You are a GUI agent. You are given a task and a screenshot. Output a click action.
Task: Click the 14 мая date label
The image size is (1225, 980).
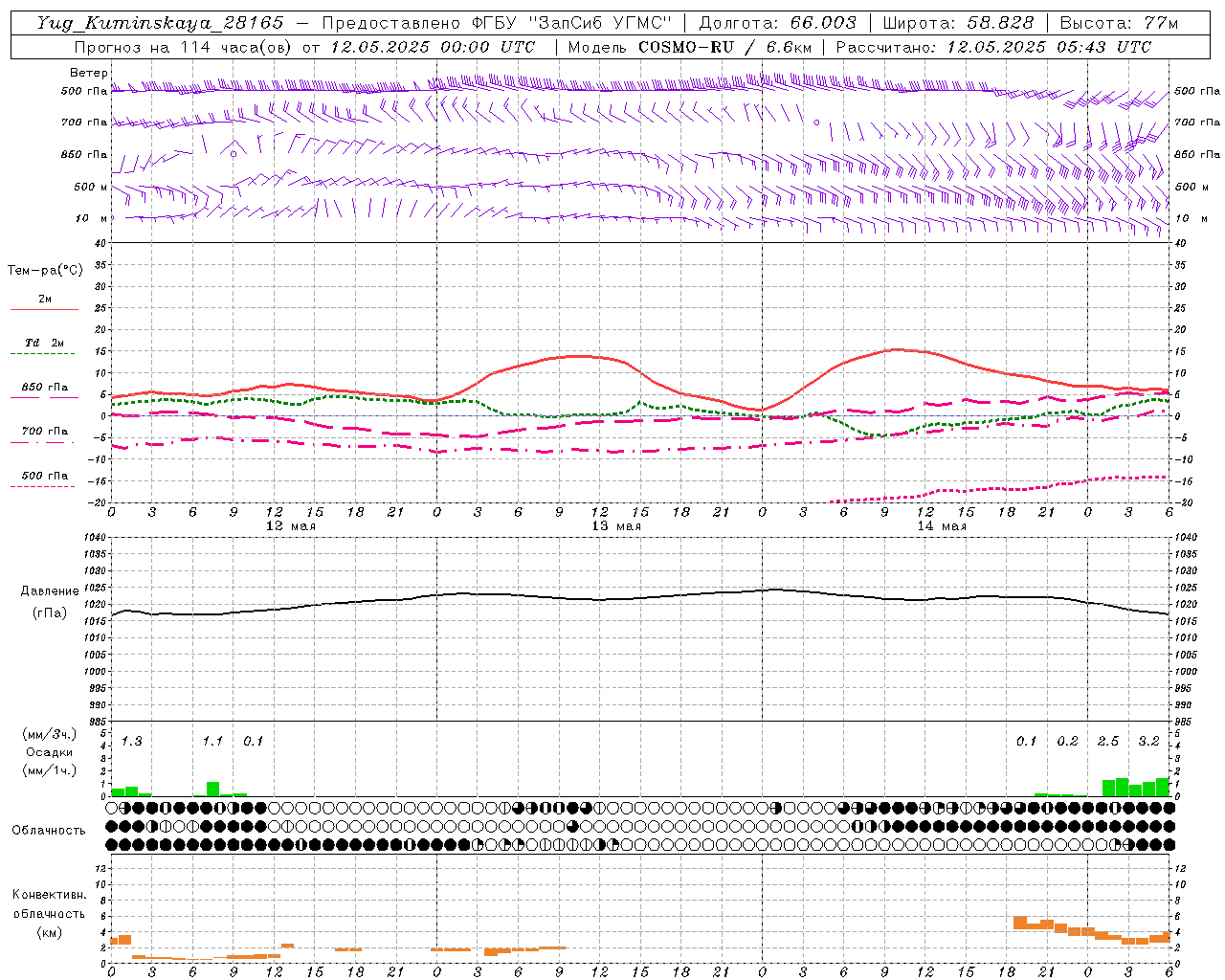(x=942, y=526)
